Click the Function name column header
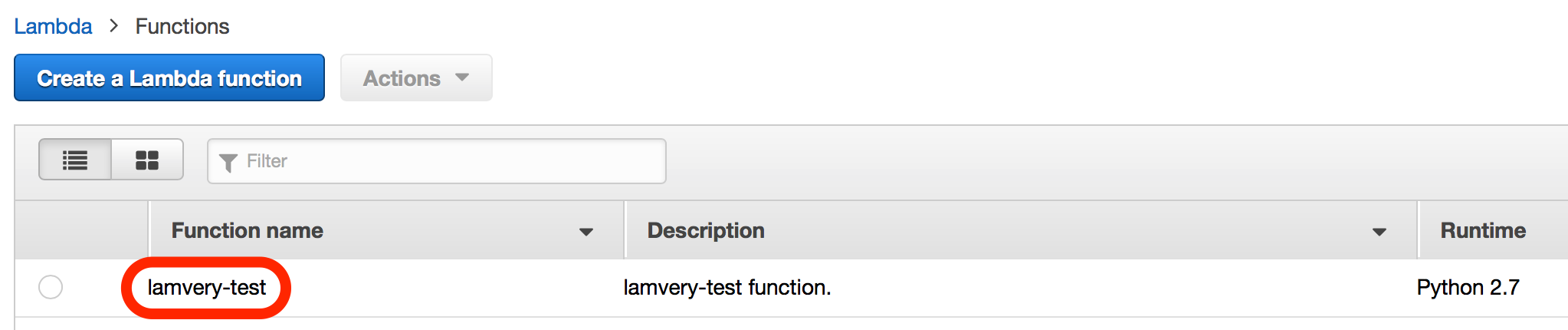The width and height of the screenshot is (1568, 330). coord(247,230)
